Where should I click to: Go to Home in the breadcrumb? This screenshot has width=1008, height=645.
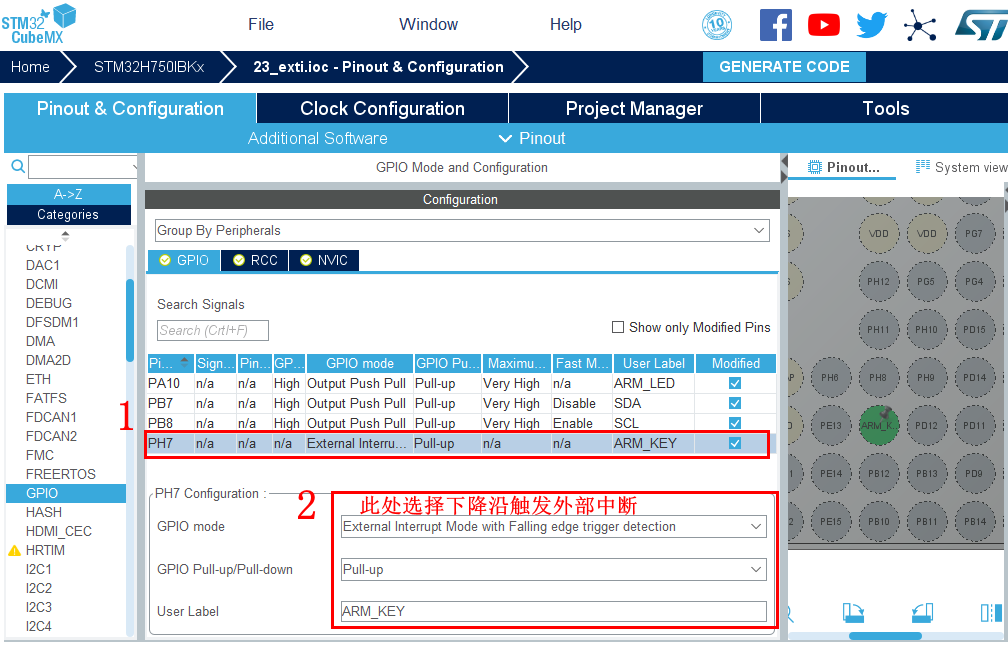[x=30, y=67]
